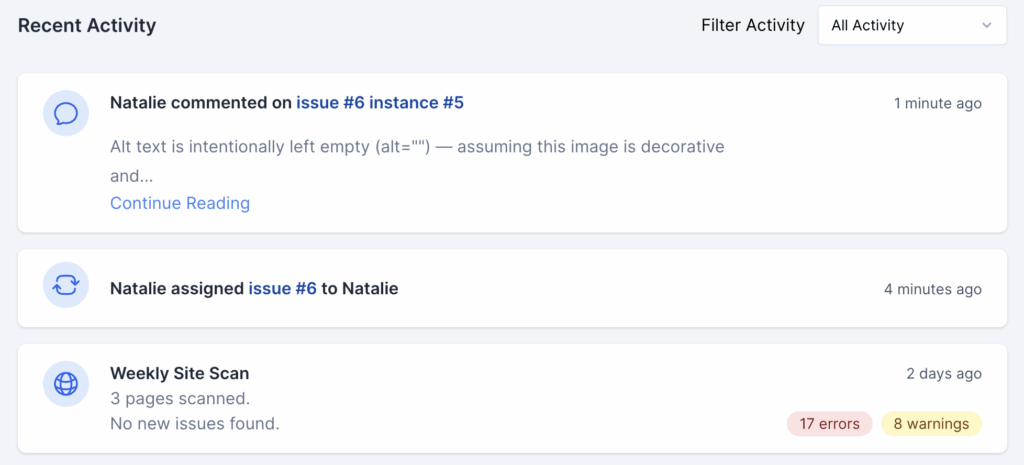
Task: Click the 8 warnings badge
Action: [931, 424]
